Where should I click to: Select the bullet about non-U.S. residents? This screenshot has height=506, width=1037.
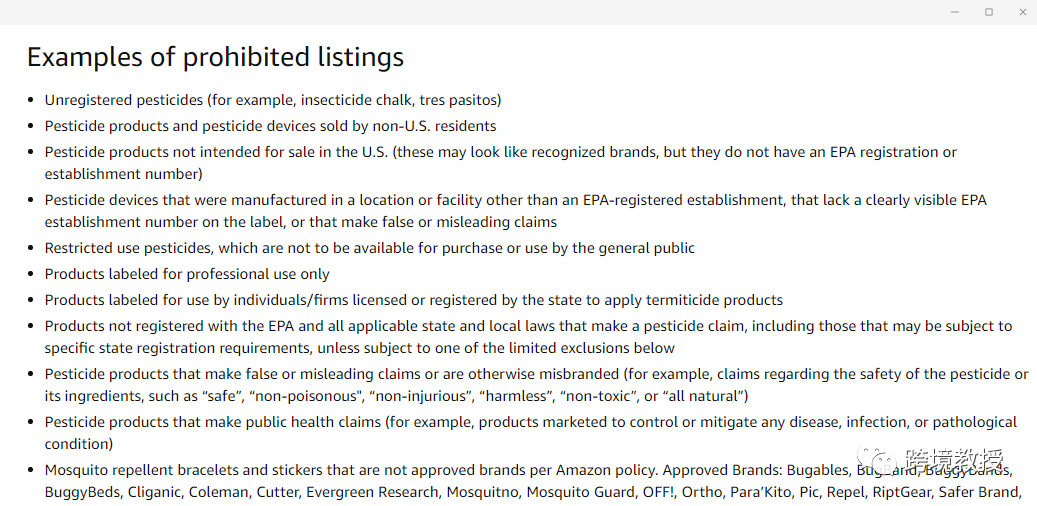coord(270,126)
